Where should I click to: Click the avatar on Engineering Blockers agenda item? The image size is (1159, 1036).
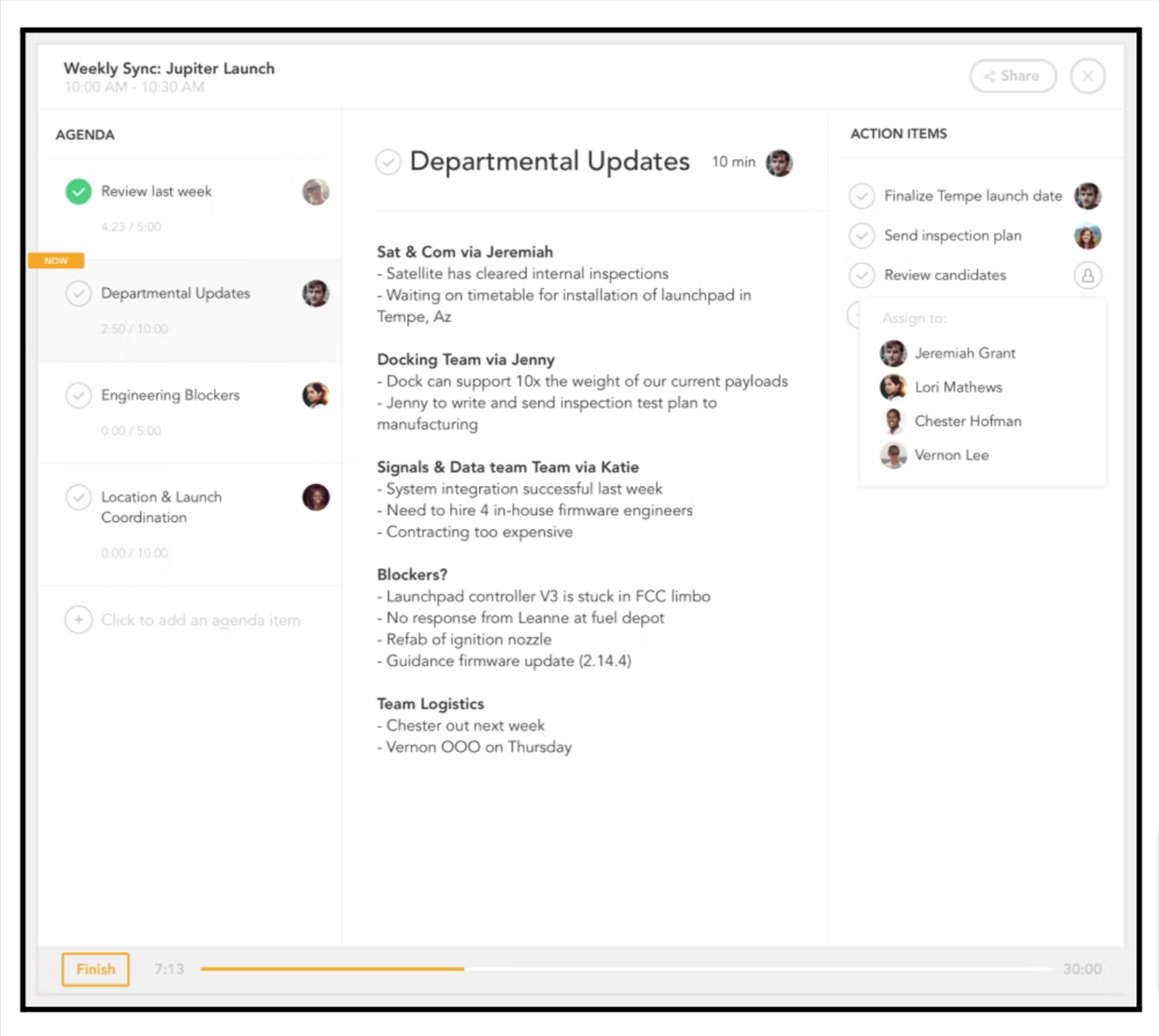pos(316,395)
